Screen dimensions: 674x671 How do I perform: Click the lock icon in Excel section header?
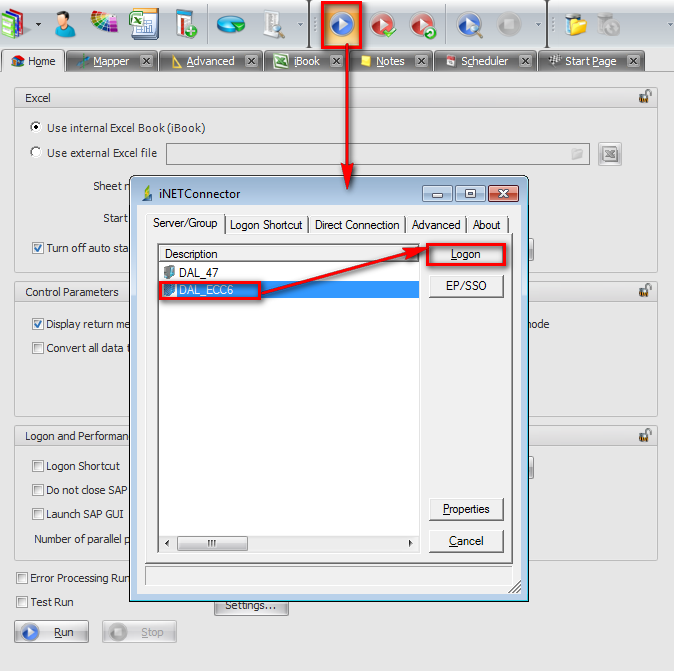(645, 97)
